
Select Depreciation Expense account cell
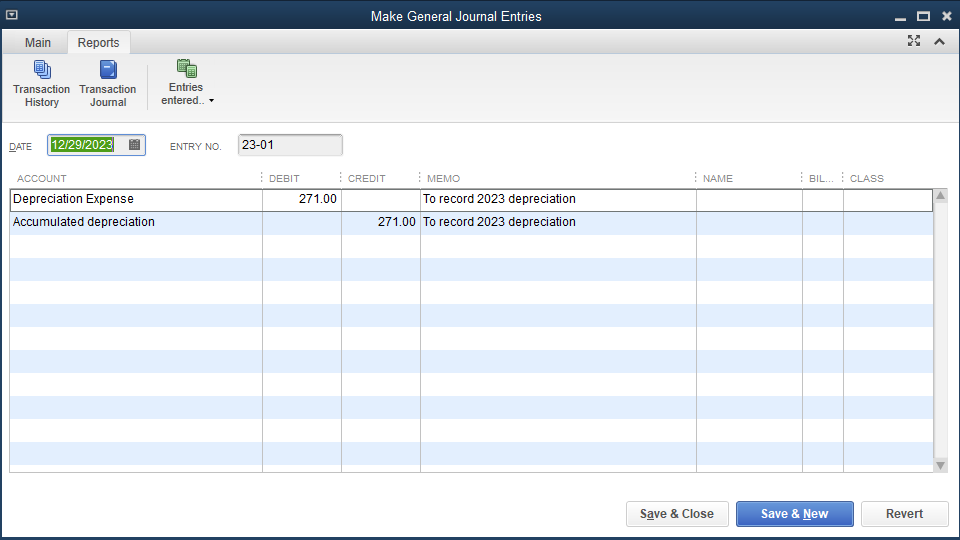[x=136, y=200]
